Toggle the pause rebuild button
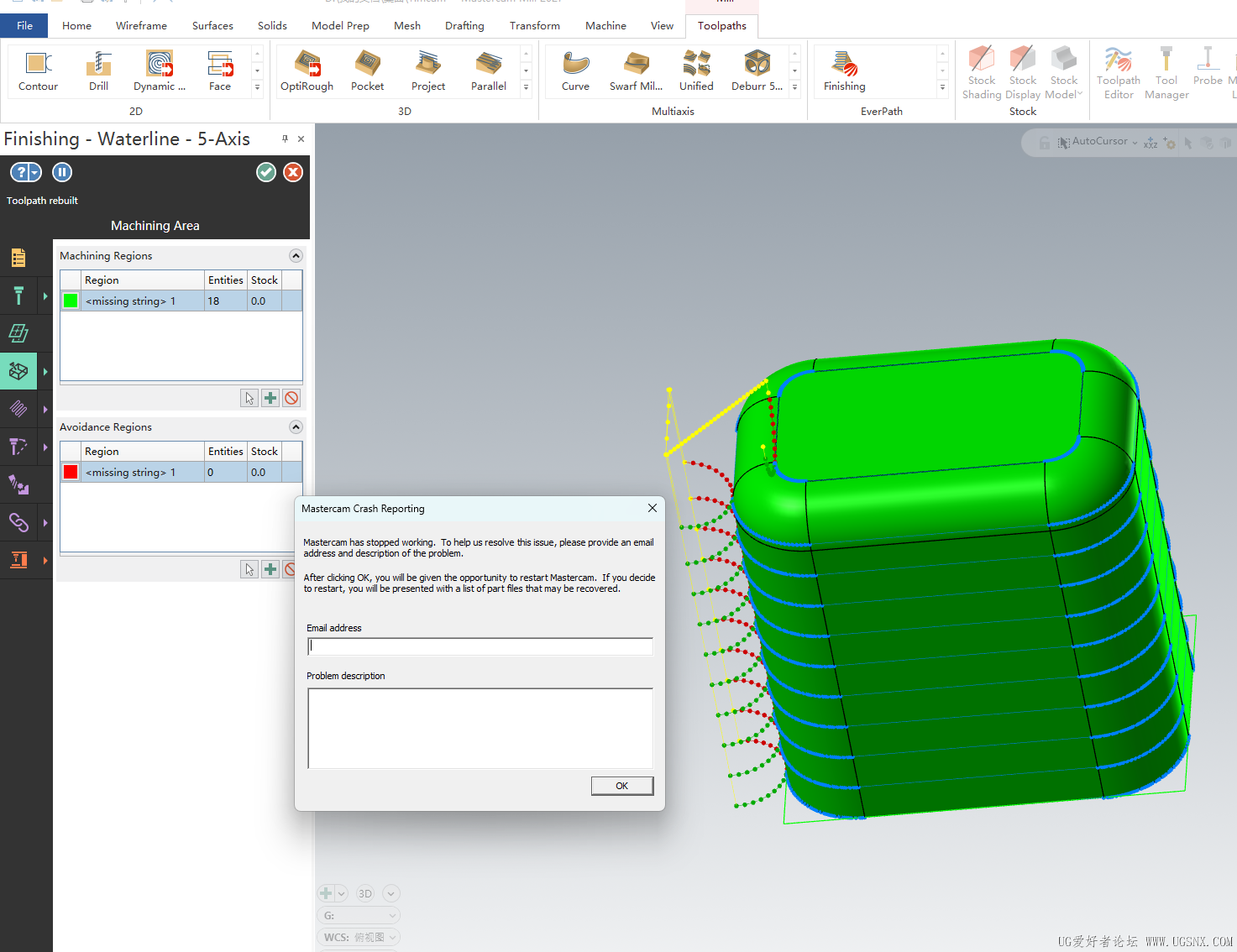Image resolution: width=1237 pixels, height=952 pixels. [62, 172]
